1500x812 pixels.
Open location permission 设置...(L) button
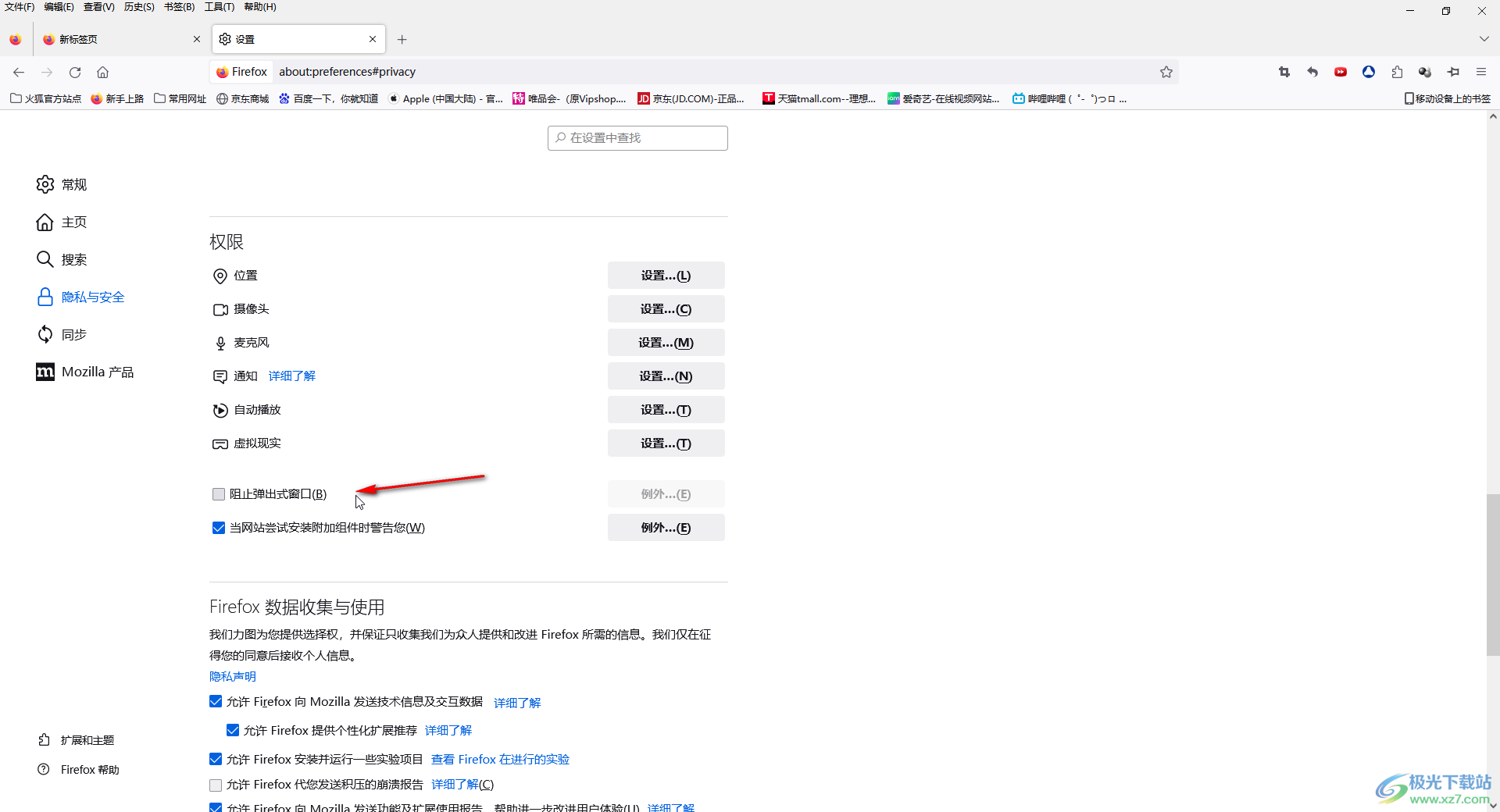pos(666,276)
